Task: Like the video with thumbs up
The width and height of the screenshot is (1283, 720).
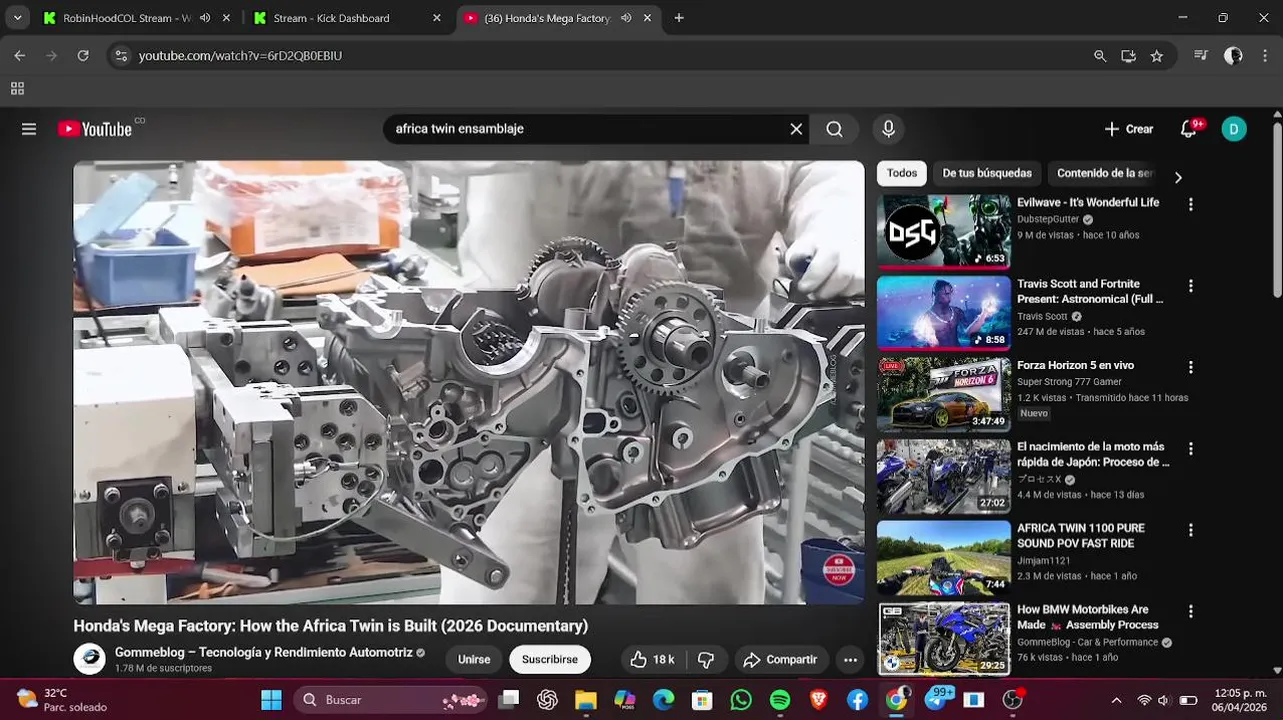Action: point(650,660)
